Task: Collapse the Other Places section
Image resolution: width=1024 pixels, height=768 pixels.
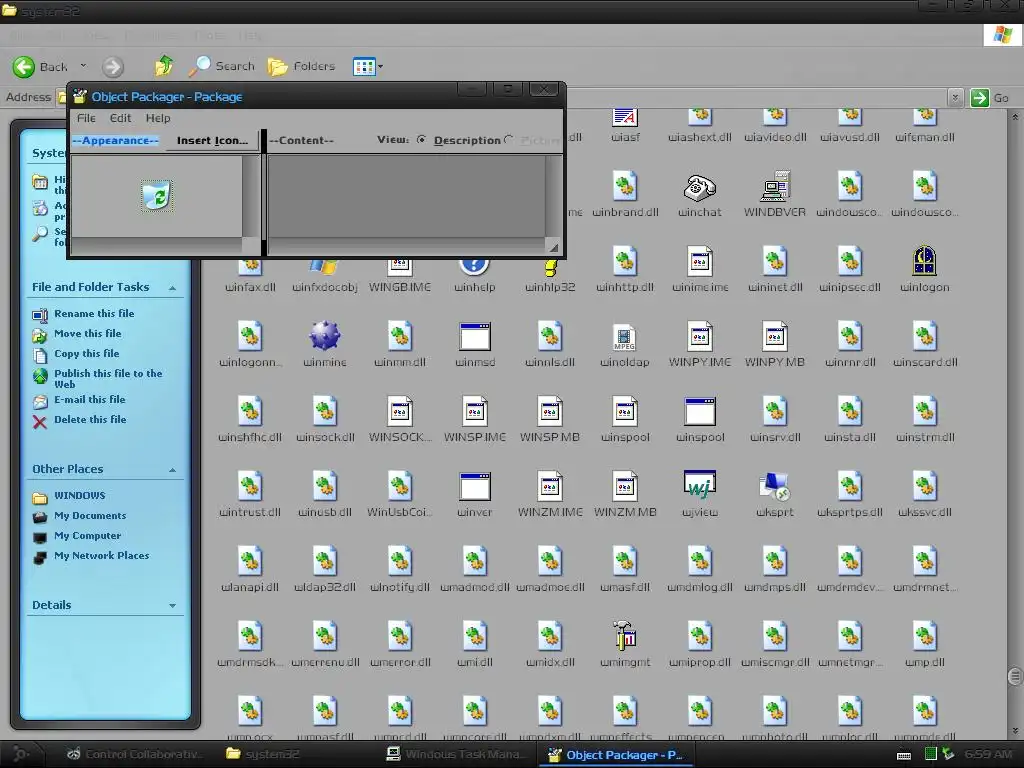Action: [172, 470]
